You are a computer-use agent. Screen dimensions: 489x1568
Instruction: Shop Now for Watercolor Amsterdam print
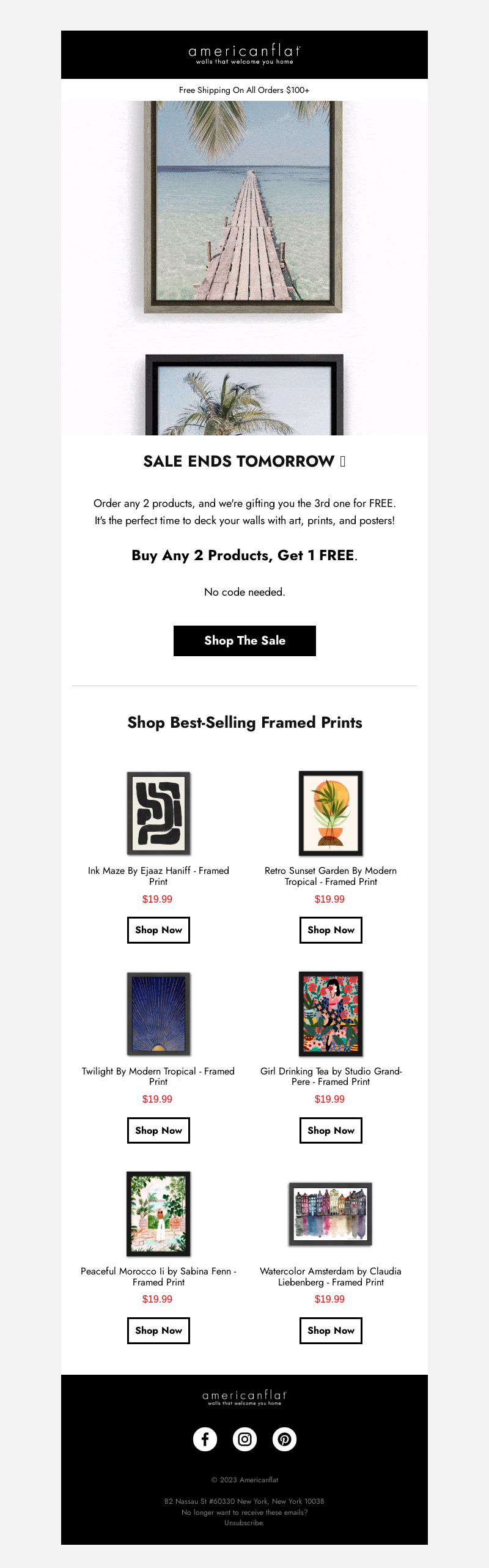point(331,1330)
